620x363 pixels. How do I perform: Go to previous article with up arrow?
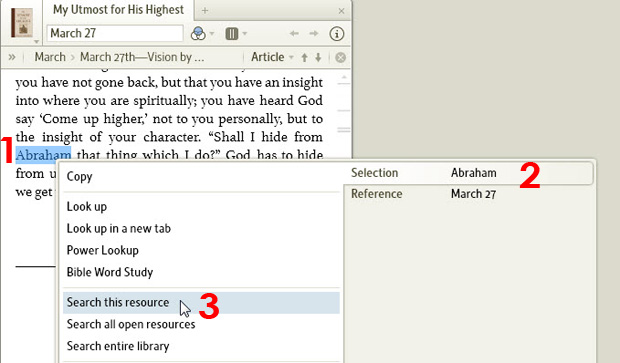[x=304, y=58]
